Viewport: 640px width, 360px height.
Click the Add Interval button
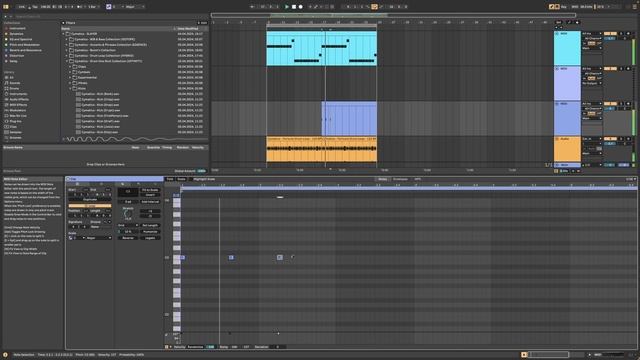pos(150,202)
